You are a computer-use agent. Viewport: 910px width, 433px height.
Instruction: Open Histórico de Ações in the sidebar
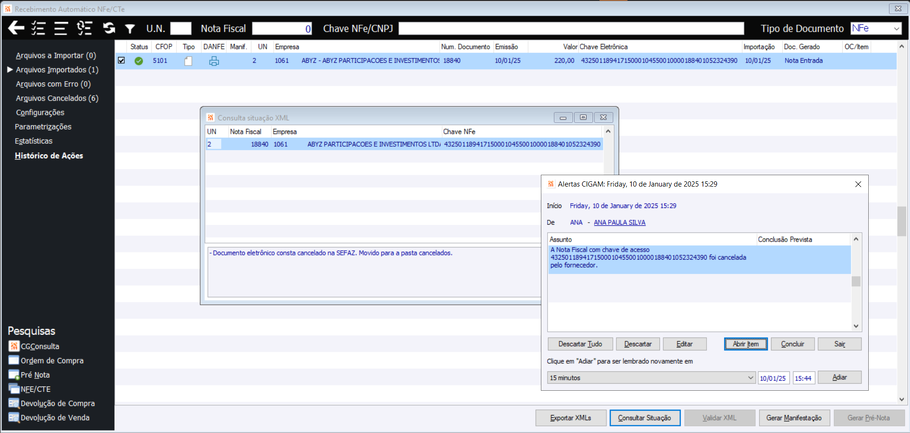(x=49, y=156)
